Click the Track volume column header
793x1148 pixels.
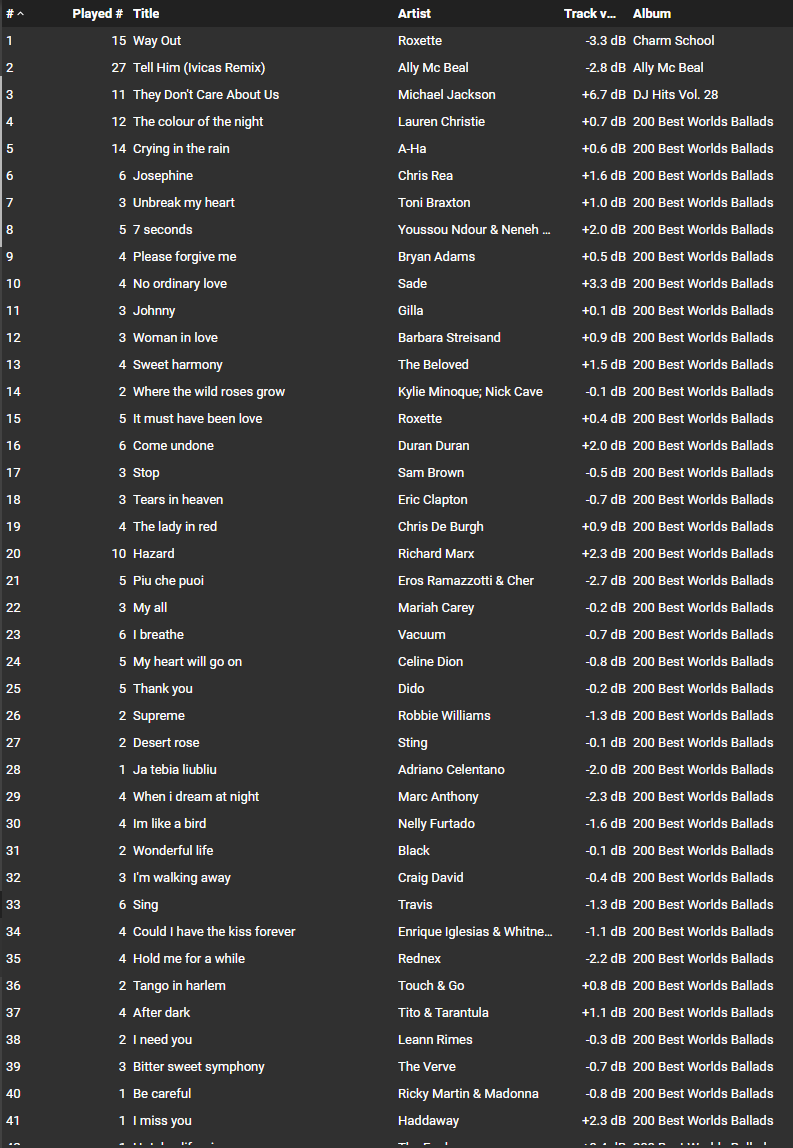(x=590, y=14)
